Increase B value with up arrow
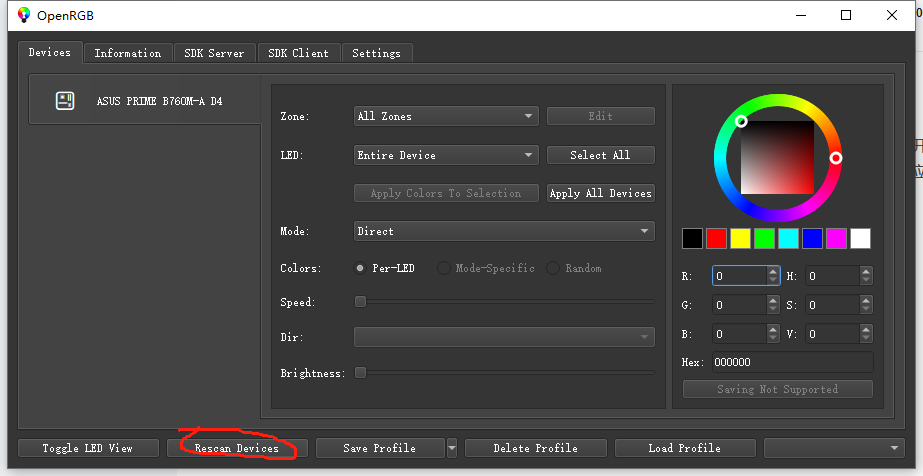 pos(773,329)
